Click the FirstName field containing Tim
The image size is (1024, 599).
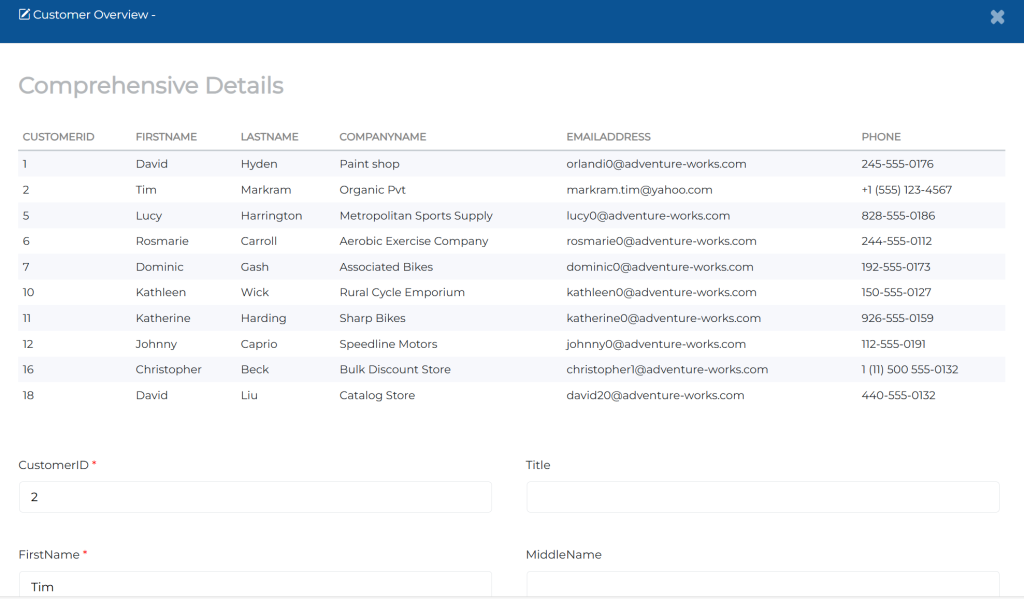tap(255, 584)
